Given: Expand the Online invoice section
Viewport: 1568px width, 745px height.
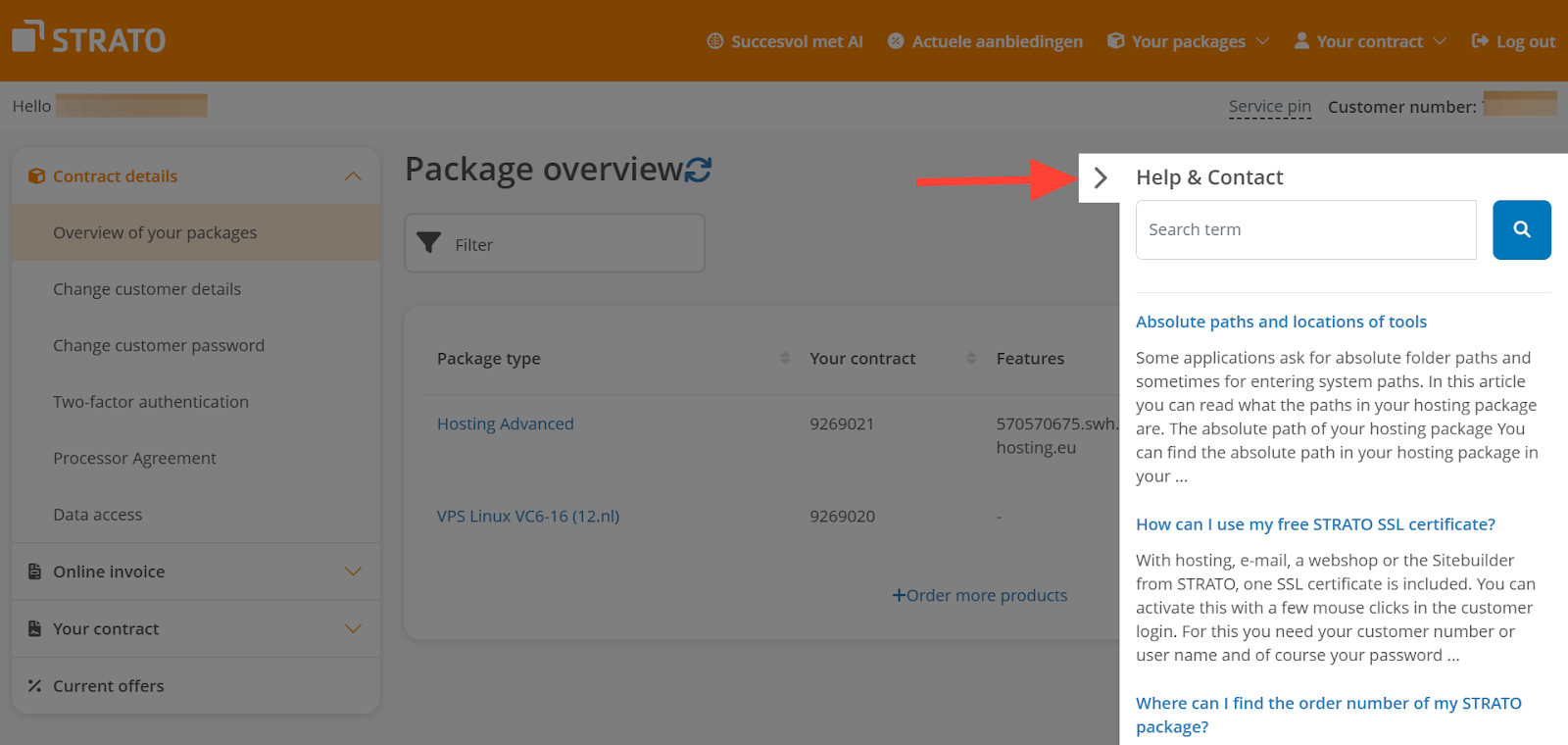Looking at the screenshot, I should pyautogui.click(x=353, y=571).
